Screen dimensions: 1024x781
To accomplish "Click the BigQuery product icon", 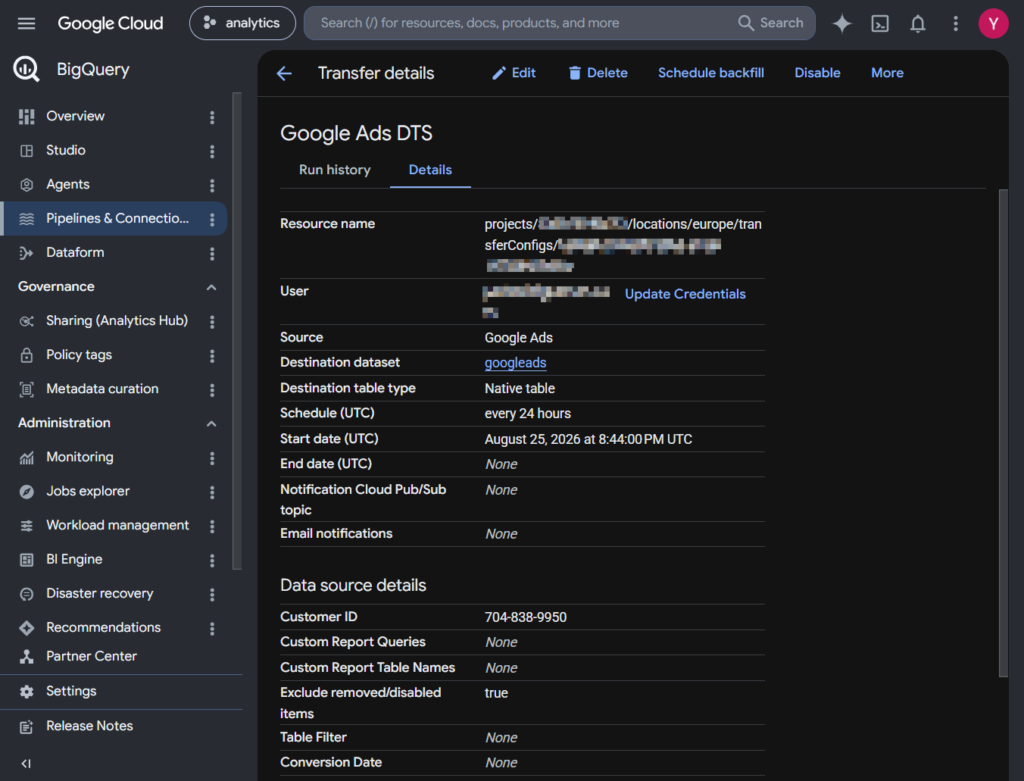I will [x=27, y=69].
